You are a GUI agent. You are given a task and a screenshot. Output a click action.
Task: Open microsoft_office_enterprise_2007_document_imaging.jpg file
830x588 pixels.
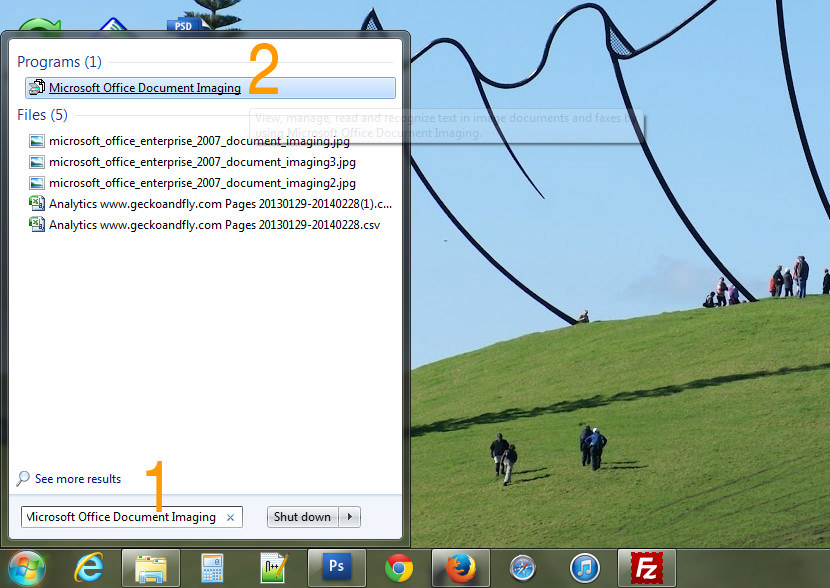click(x=199, y=141)
